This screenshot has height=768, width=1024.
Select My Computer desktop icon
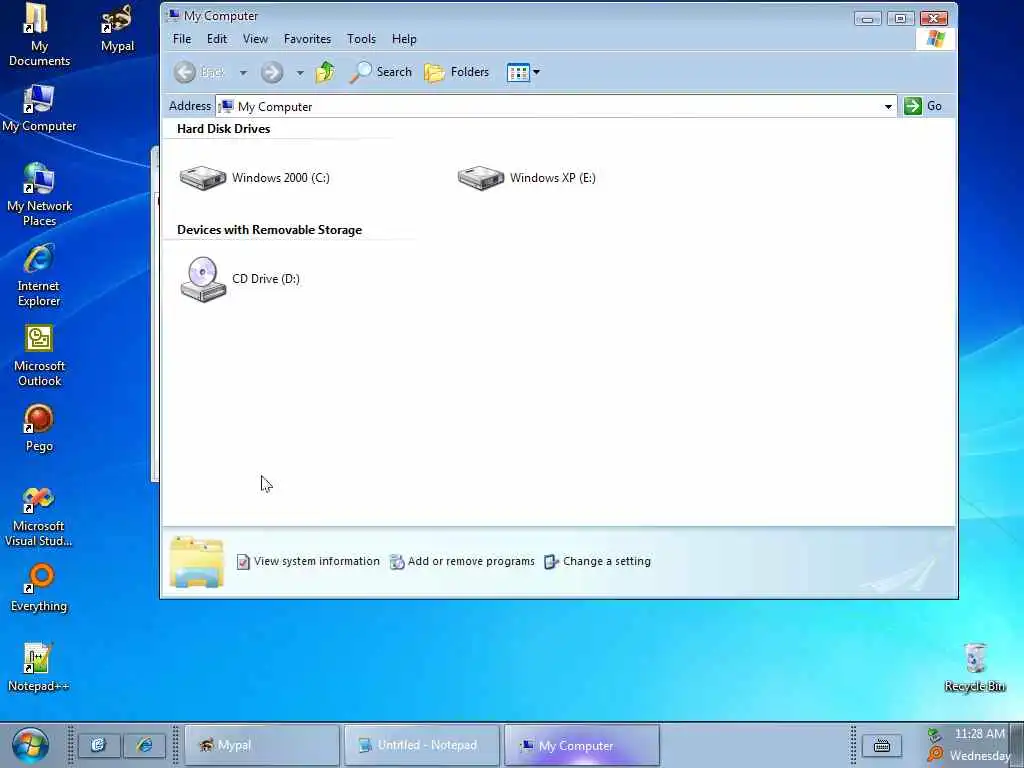(x=39, y=108)
